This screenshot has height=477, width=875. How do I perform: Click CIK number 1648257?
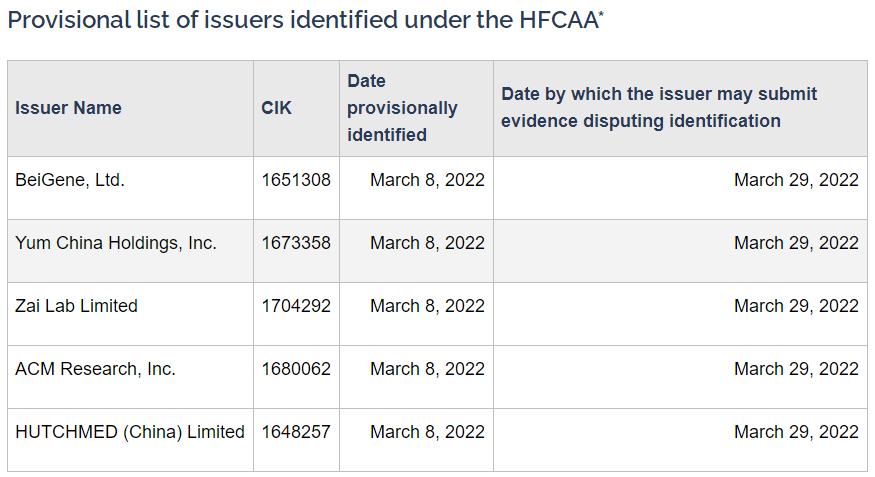click(296, 432)
